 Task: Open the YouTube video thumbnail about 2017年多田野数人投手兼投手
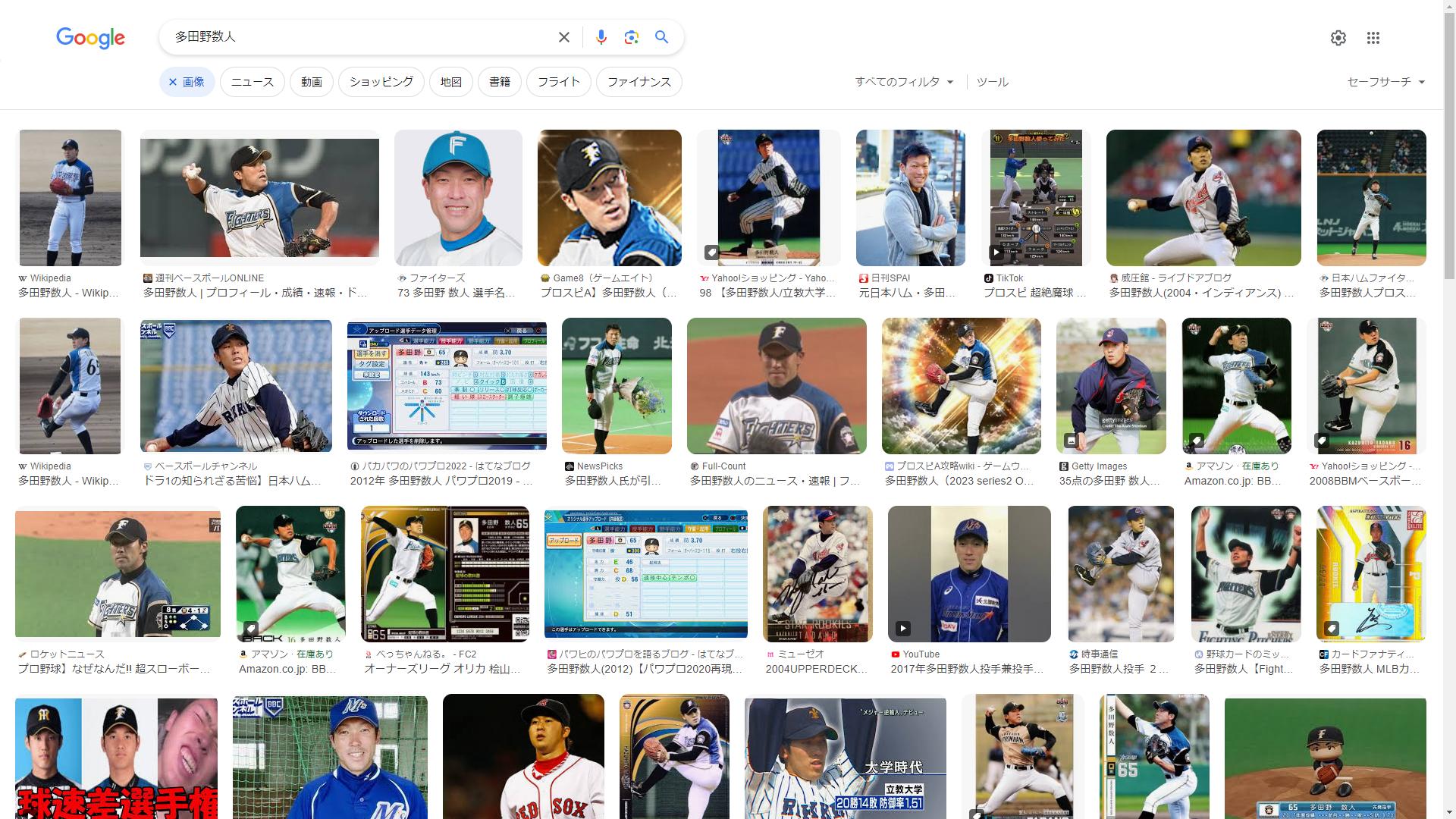970,574
